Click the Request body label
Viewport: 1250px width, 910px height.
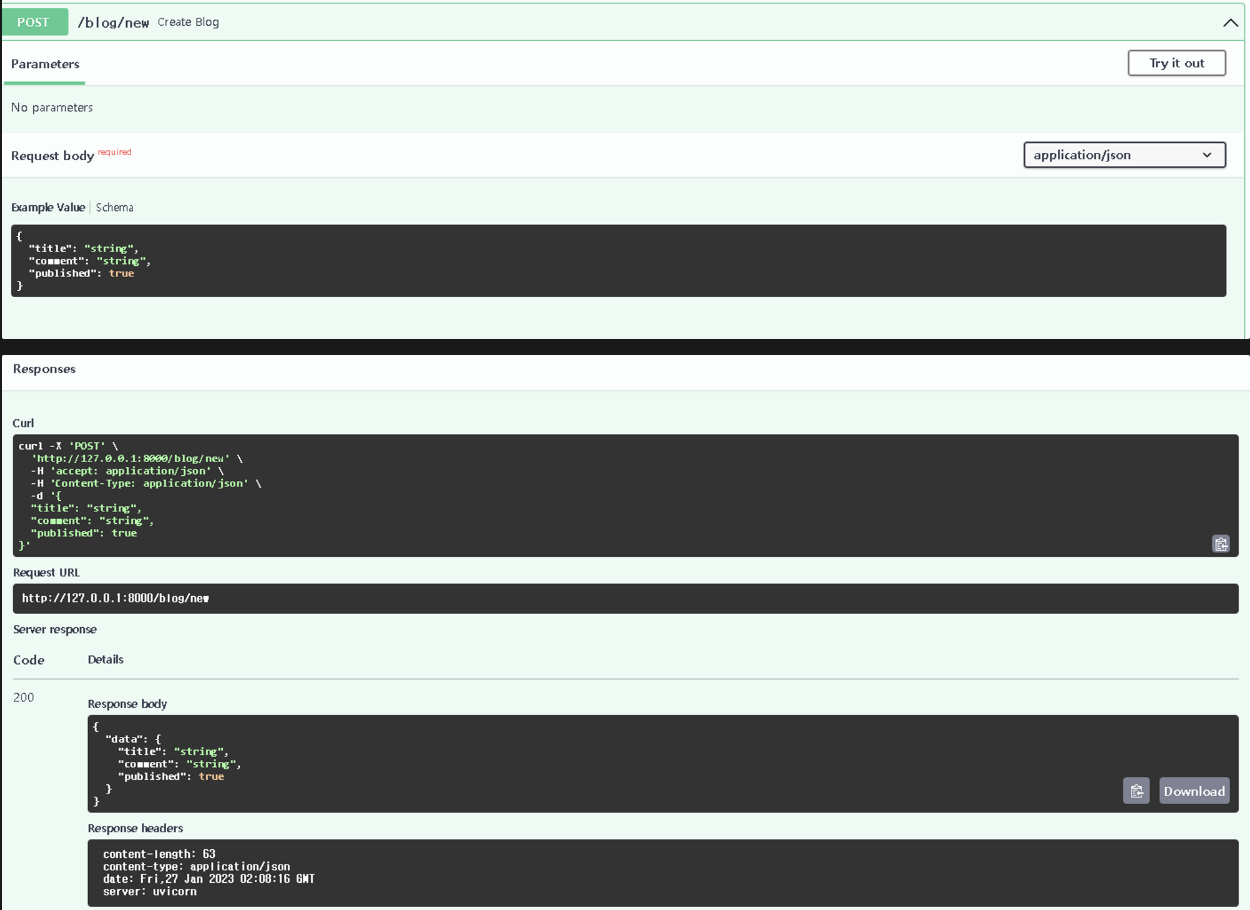point(52,156)
